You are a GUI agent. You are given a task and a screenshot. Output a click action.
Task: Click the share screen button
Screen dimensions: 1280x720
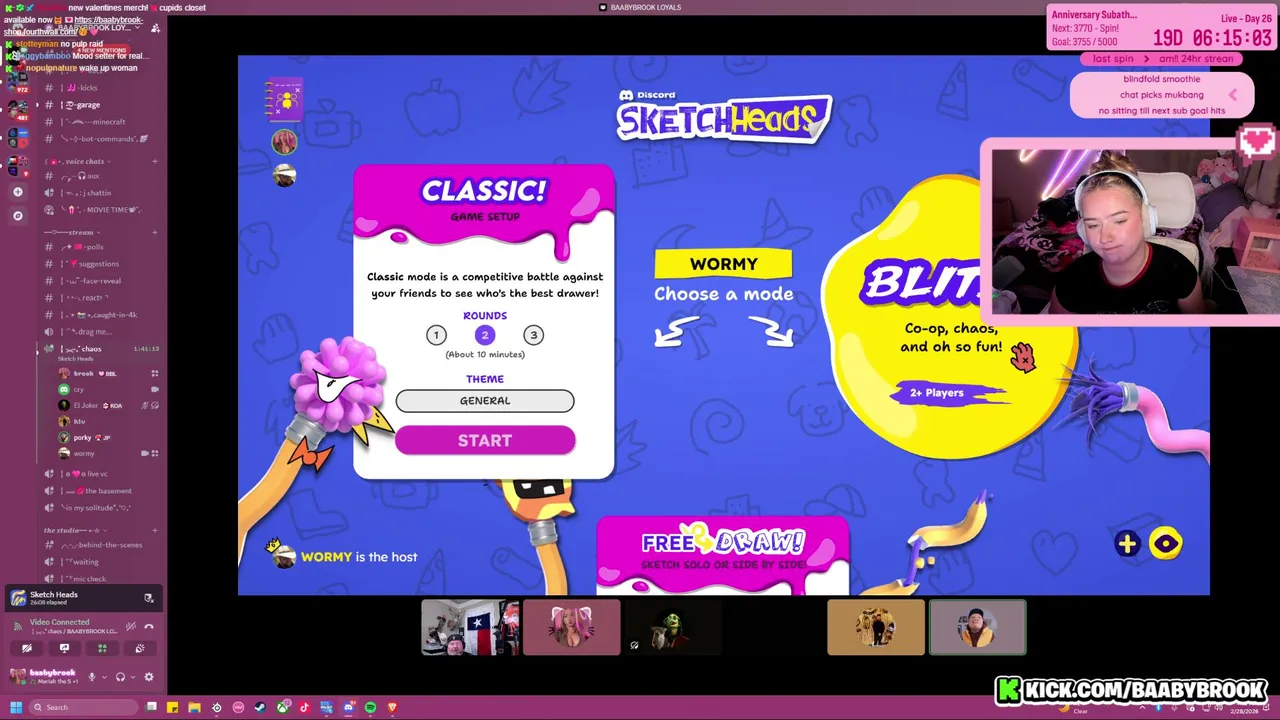64,648
